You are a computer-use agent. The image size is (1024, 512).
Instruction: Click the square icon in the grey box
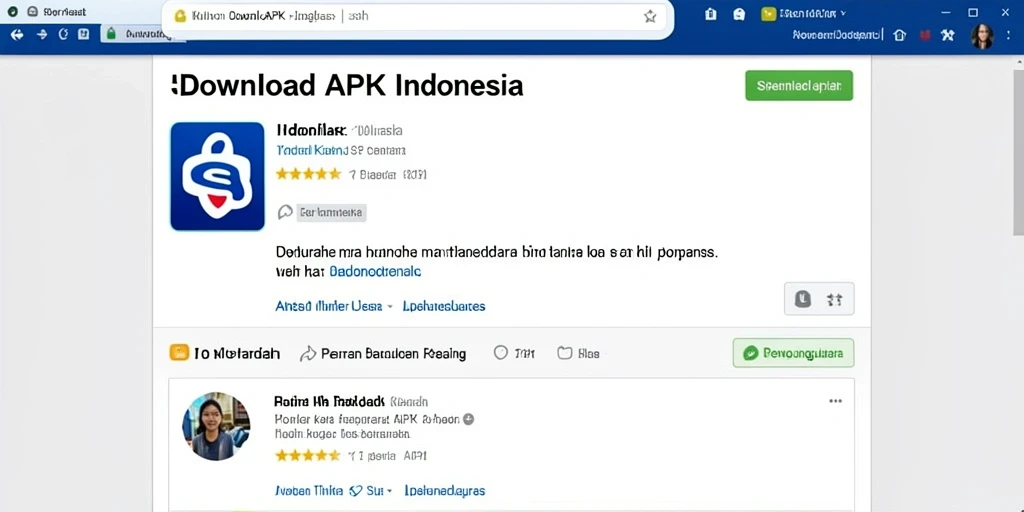[x=803, y=299]
